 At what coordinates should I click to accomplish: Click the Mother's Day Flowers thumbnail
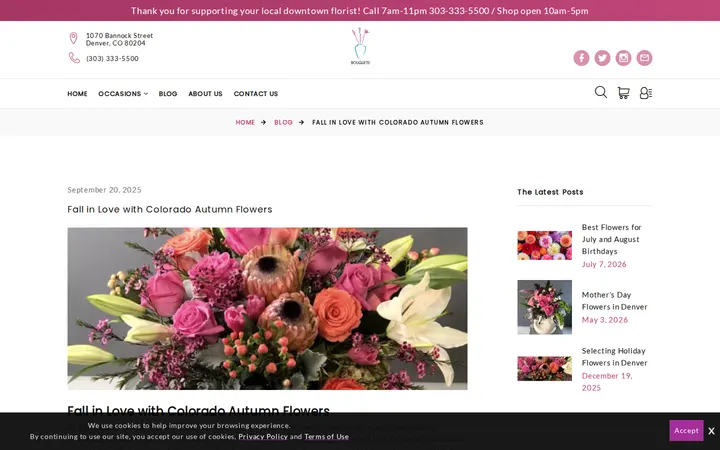click(545, 307)
